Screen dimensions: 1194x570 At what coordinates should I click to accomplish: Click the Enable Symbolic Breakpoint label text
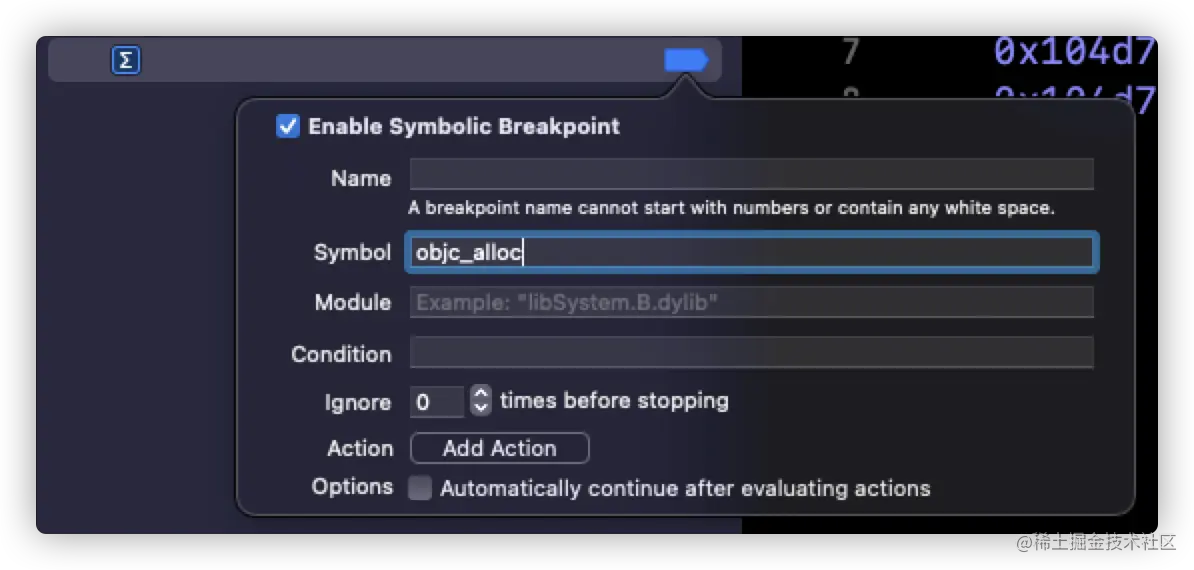click(x=463, y=127)
